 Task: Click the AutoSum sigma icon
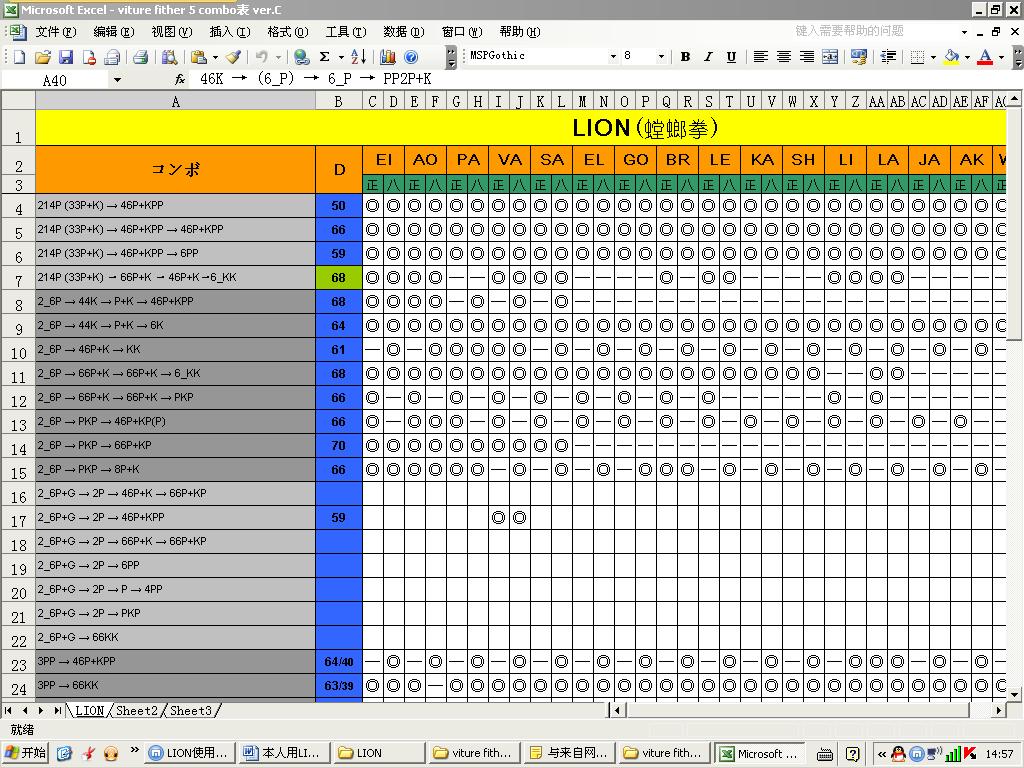pos(324,57)
